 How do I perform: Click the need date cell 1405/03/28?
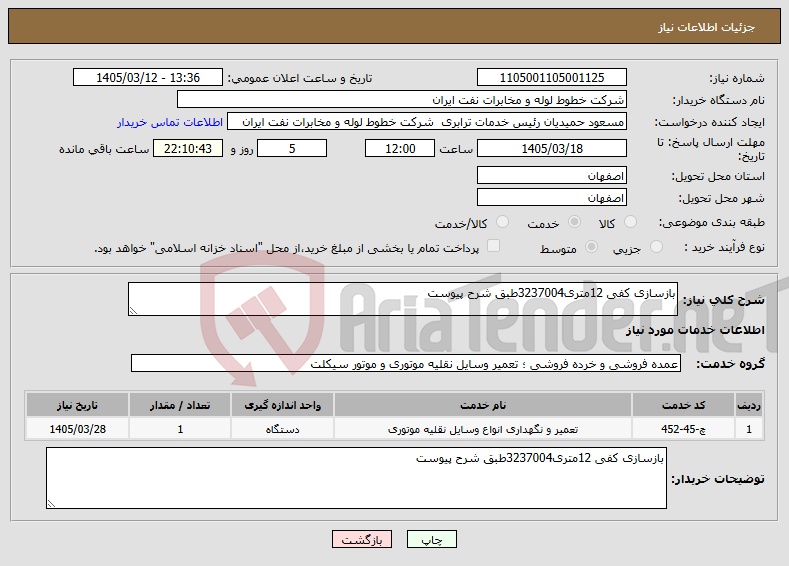click(x=77, y=429)
